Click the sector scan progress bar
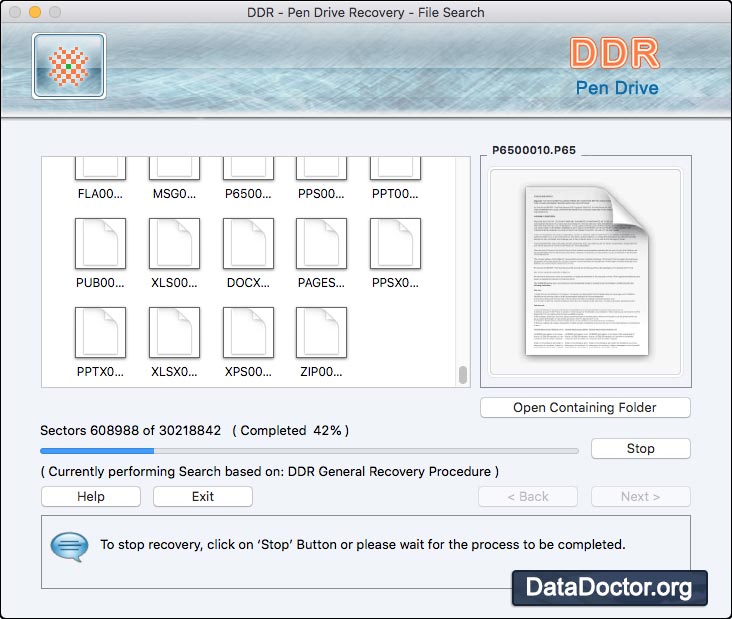732x619 pixels. coord(310,451)
